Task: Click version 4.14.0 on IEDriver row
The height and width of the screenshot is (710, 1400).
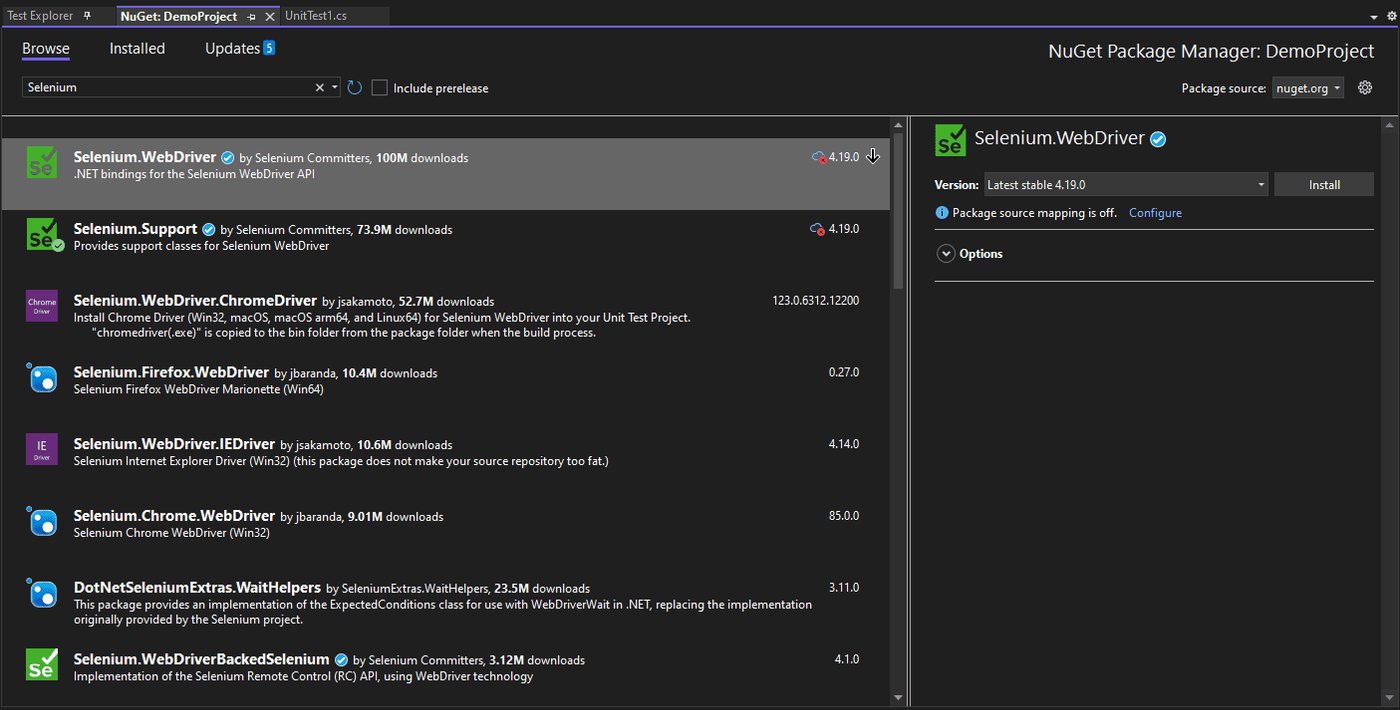Action: point(844,444)
